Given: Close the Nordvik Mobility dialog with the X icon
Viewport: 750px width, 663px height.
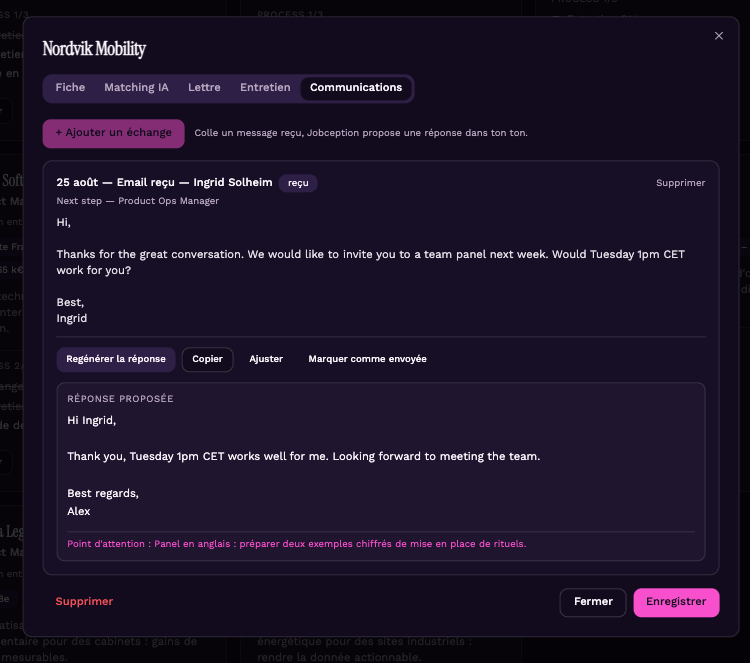Looking at the screenshot, I should pyautogui.click(x=718, y=36).
